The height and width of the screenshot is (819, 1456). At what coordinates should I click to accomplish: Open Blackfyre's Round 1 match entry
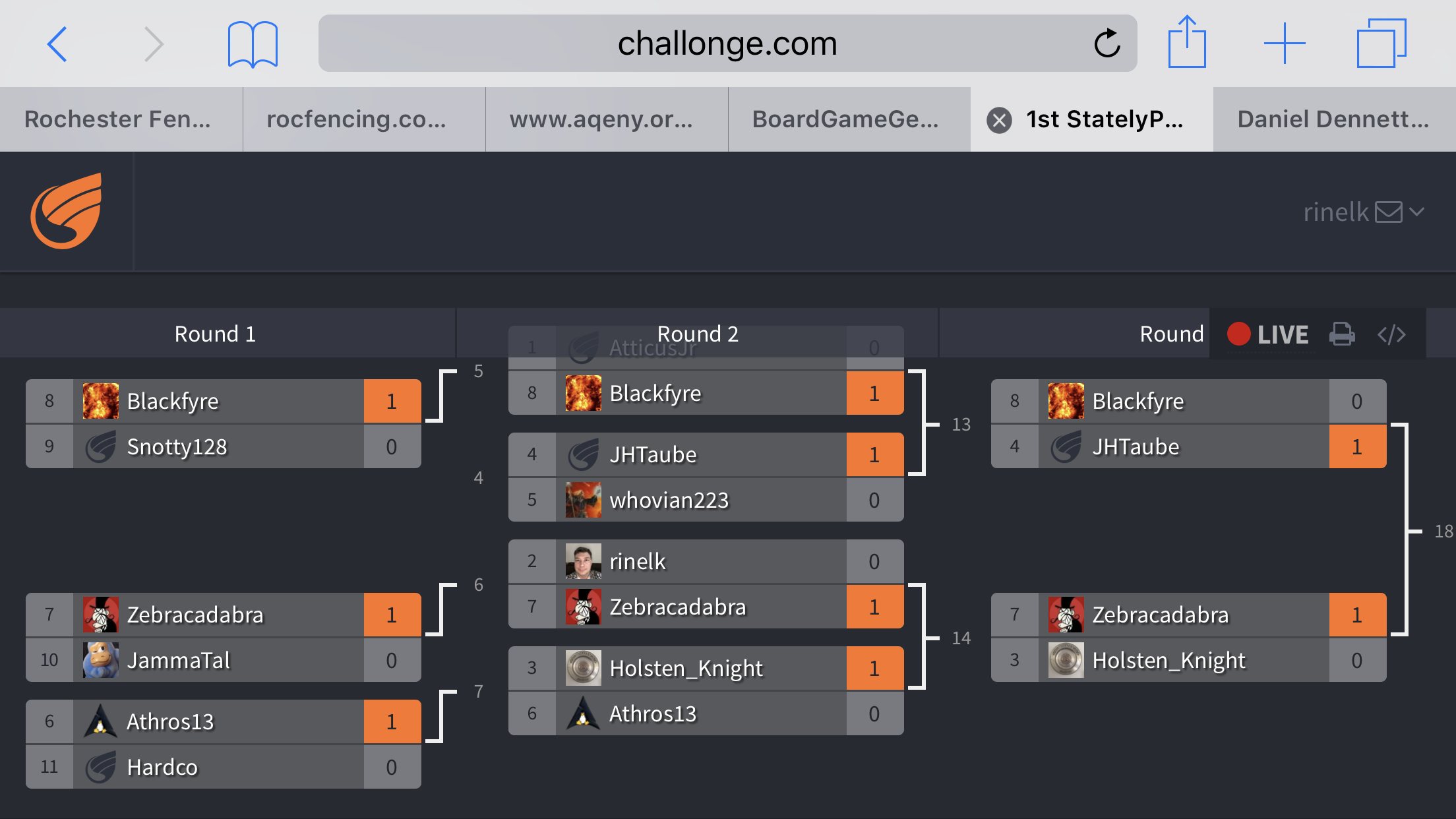224,401
